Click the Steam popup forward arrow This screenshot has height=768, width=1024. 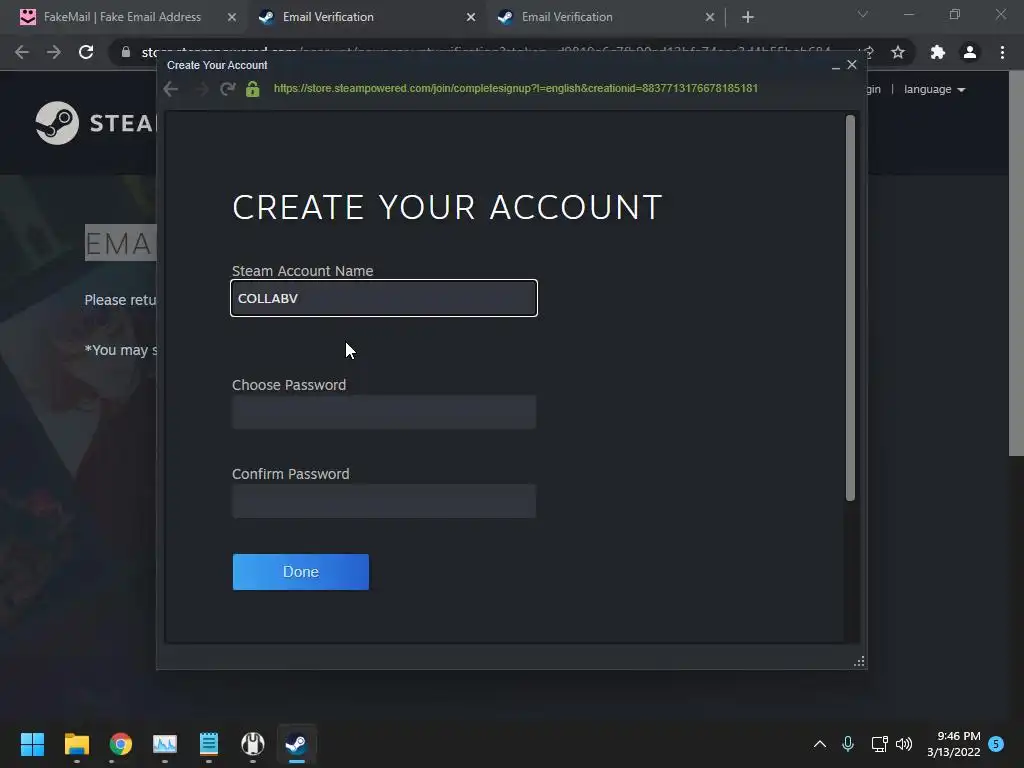pyautogui.click(x=201, y=89)
